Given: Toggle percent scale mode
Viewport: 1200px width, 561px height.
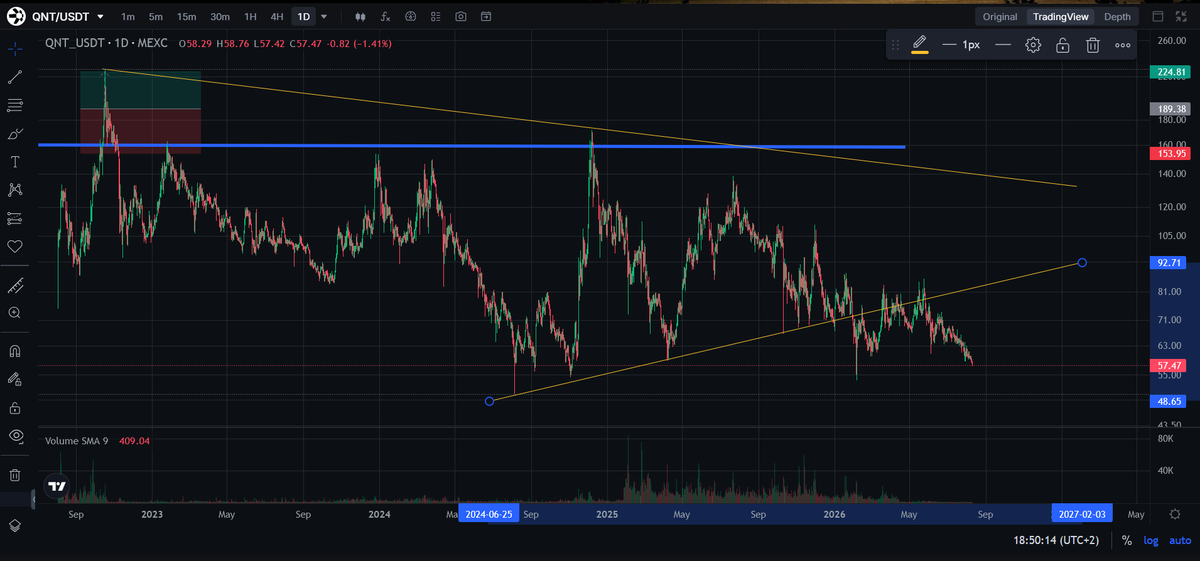Looking at the screenshot, I should 1127,540.
